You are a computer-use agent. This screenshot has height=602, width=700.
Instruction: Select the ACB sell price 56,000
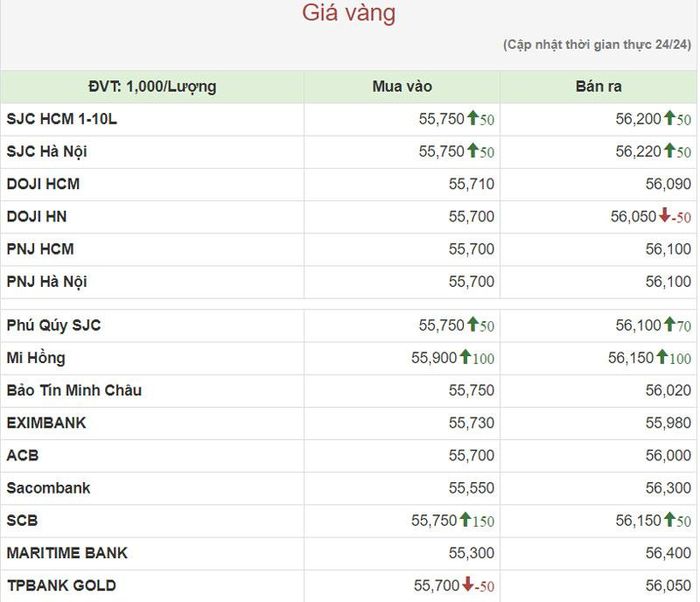point(668,455)
